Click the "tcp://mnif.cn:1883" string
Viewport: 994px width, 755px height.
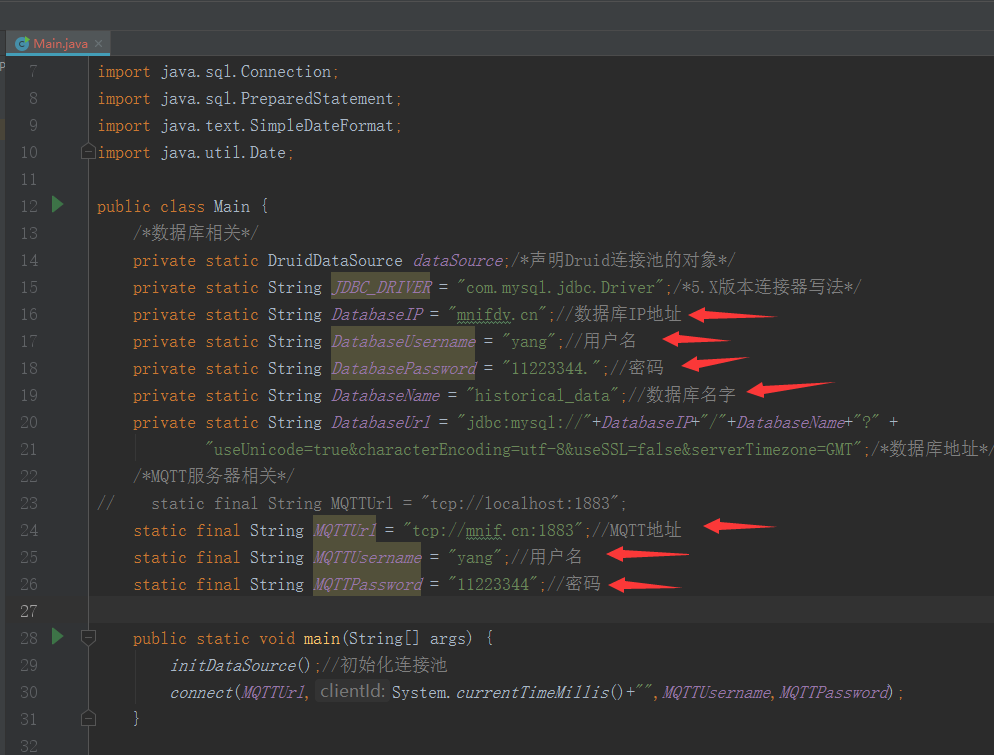coord(493,530)
